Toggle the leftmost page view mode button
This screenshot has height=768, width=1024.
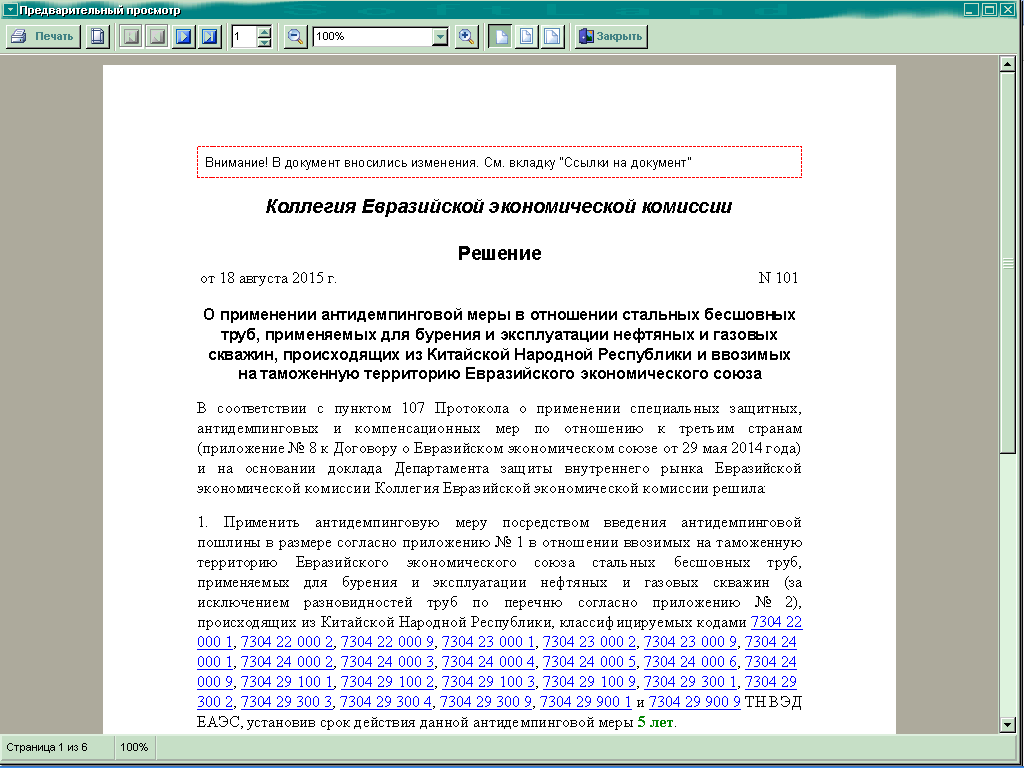click(x=500, y=37)
